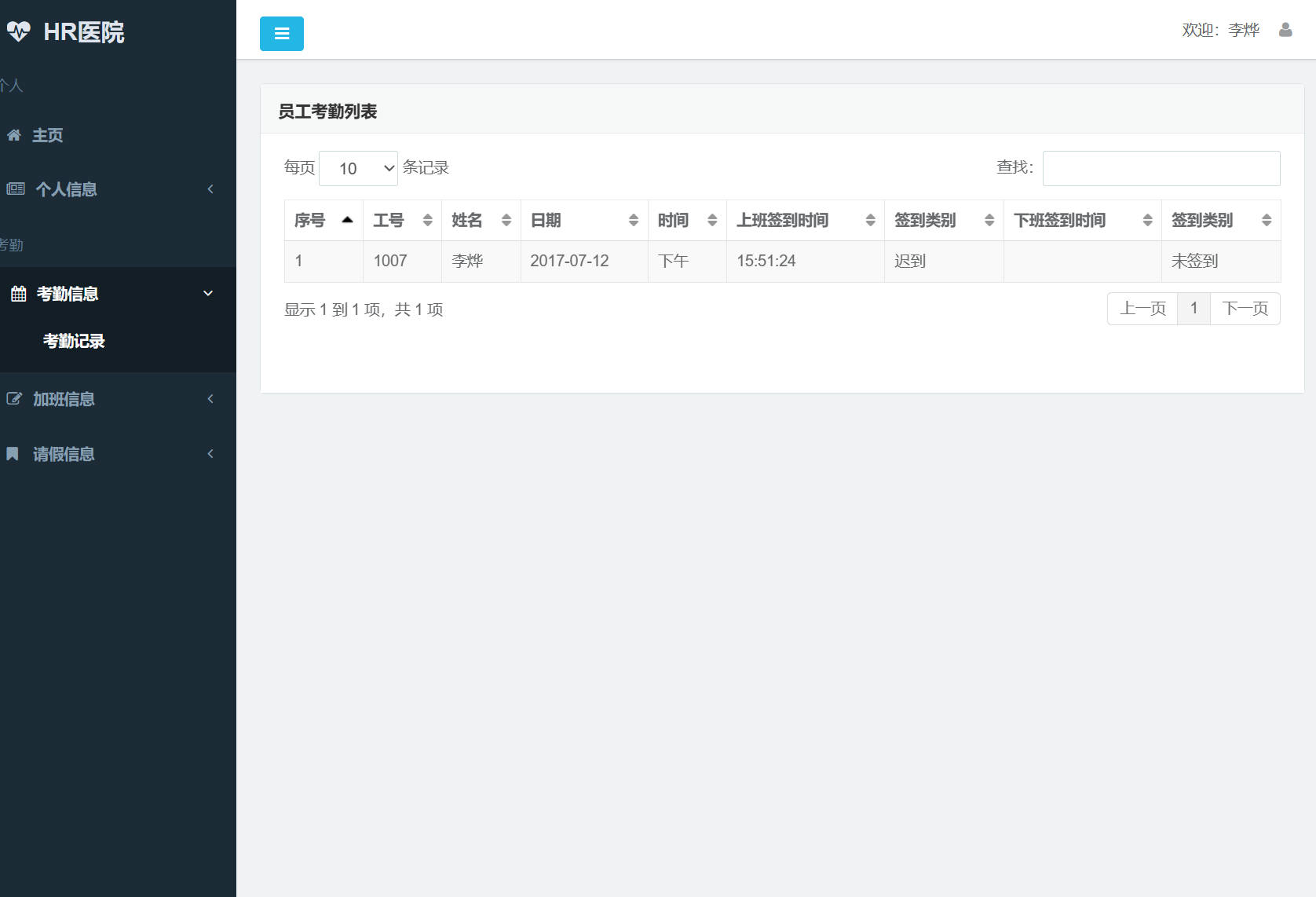1316x897 pixels.
Task: Click the 上一页 pagination button
Action: point(1142,308)
